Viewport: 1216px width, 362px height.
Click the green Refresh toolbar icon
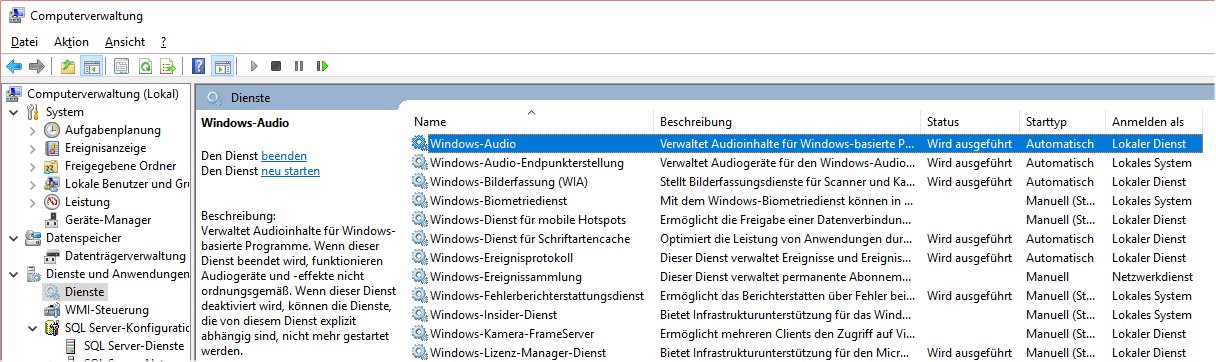[145, 67]
